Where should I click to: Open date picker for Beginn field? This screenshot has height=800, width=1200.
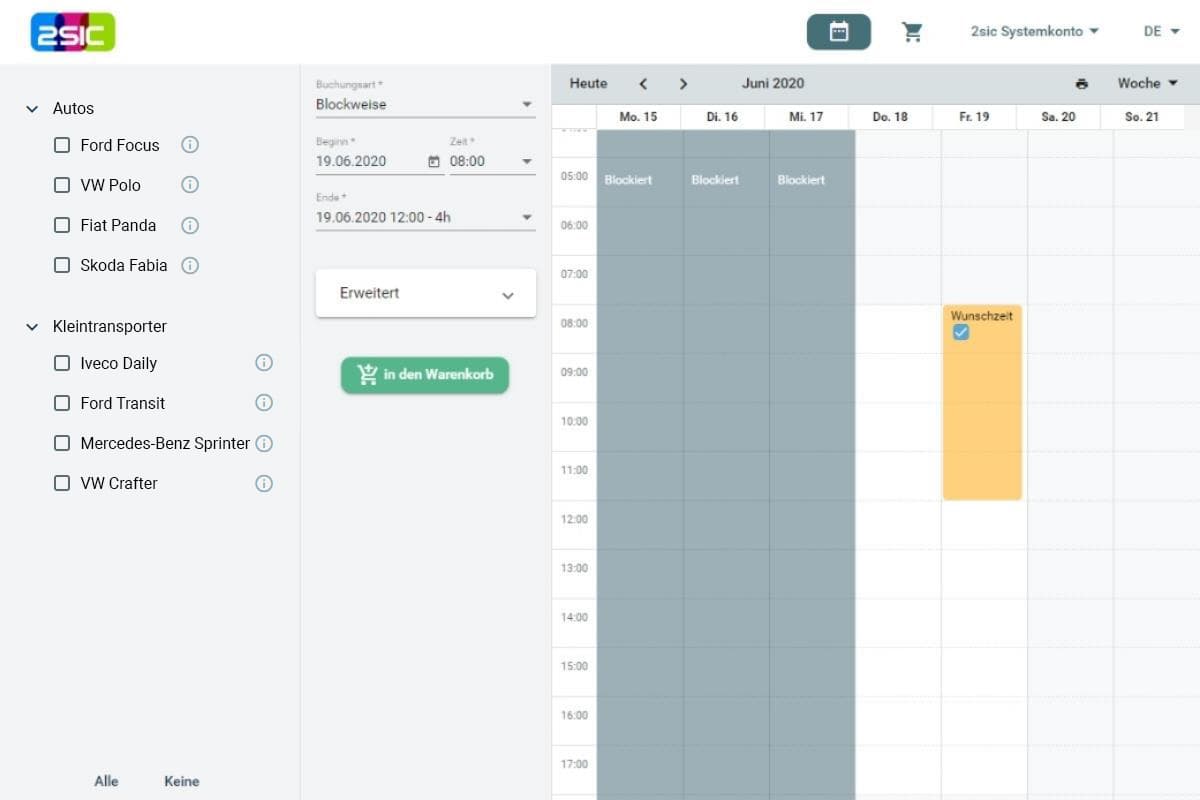pyautogui.click(x=434, y=161)
